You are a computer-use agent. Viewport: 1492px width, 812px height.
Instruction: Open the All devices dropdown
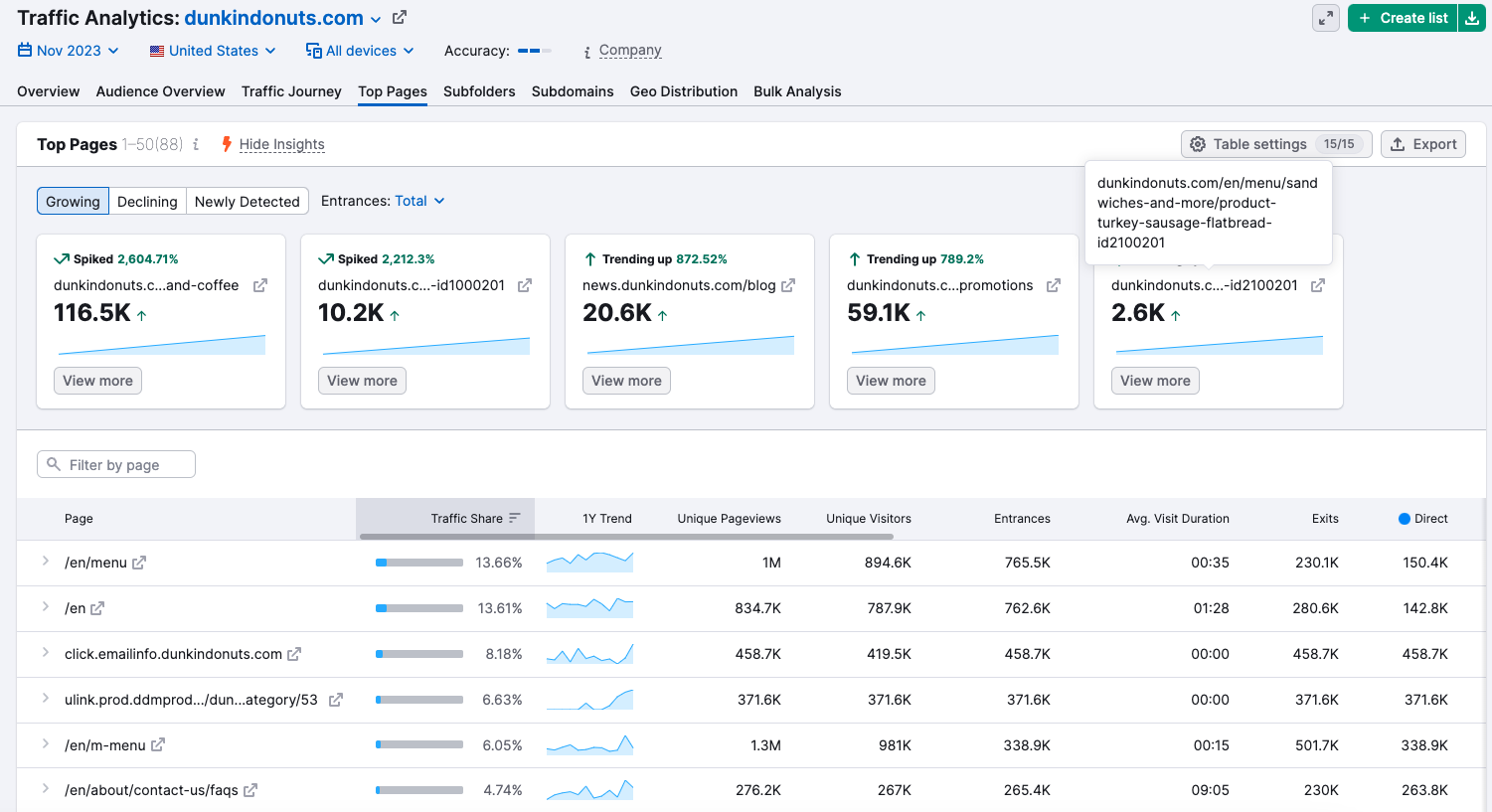click(x=360, y=51)
